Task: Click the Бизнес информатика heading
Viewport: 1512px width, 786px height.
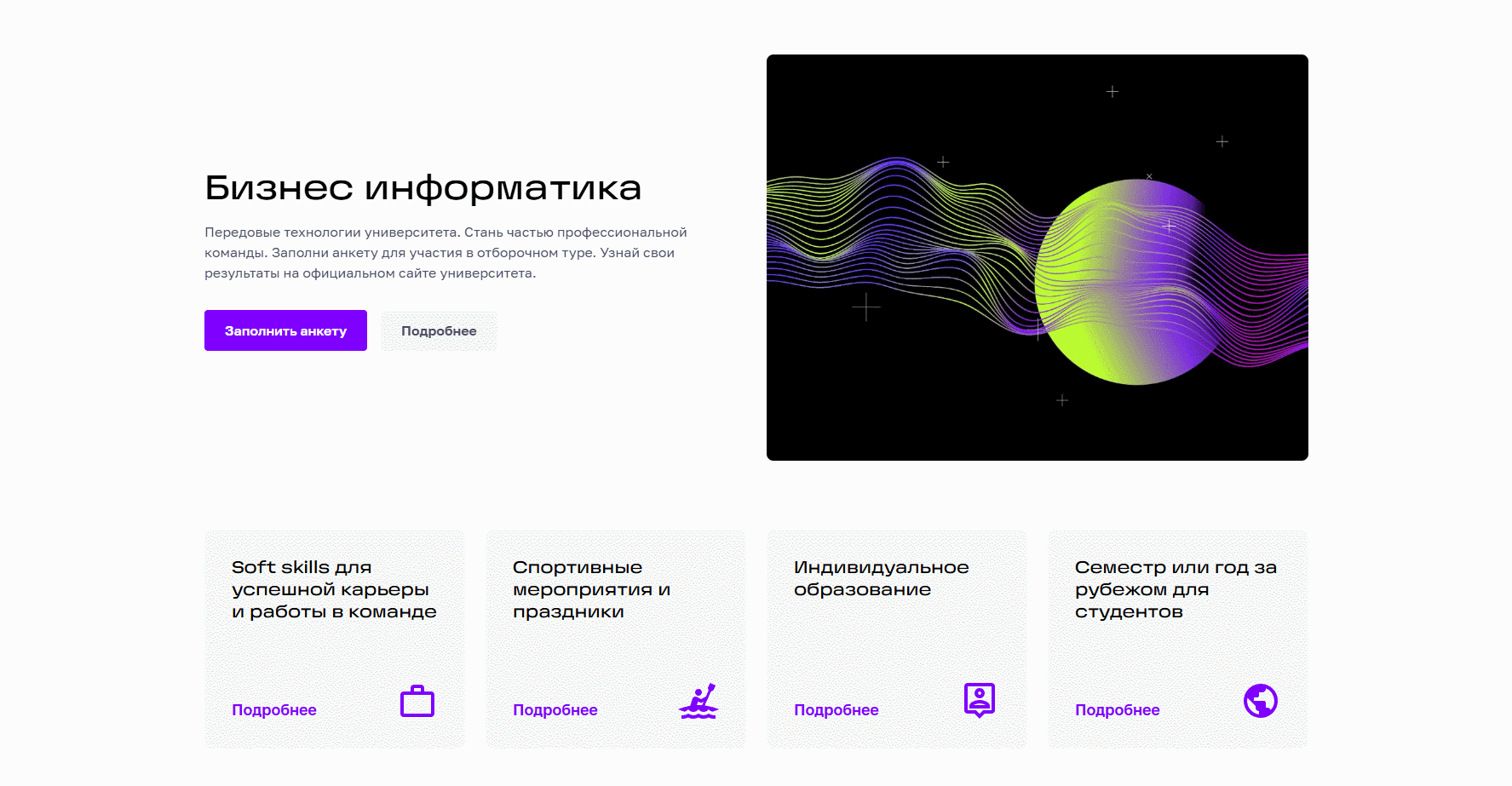Action: coord(423,187)
